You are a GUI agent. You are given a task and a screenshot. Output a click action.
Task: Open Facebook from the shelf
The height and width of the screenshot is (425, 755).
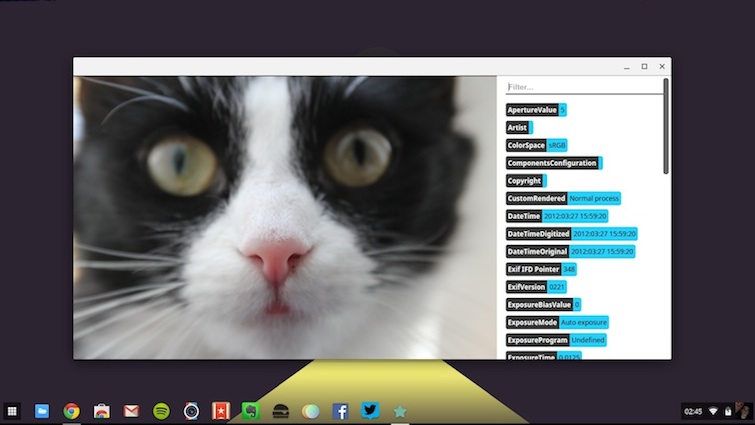pos(340,412)
